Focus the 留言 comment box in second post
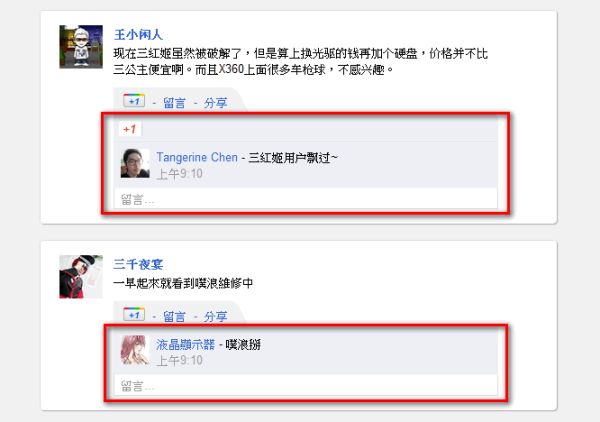 pyautogui.click(x=305, y=386)
